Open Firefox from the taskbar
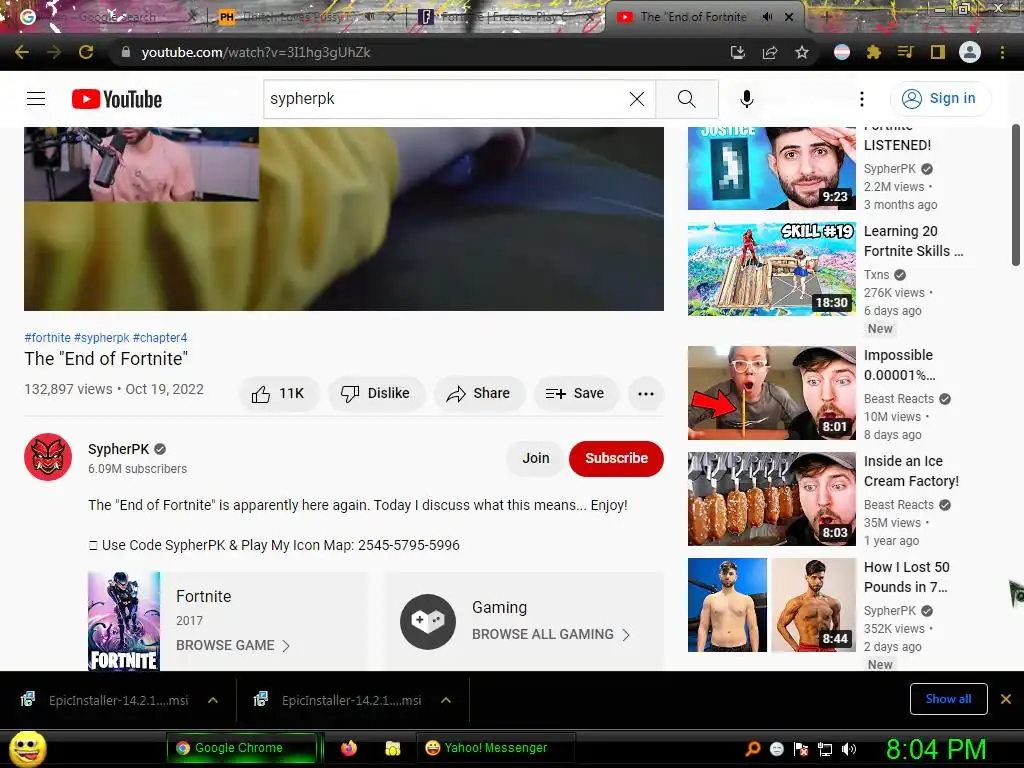The width and height of the screenshot is (1024, 768). [x=349, y=748]
